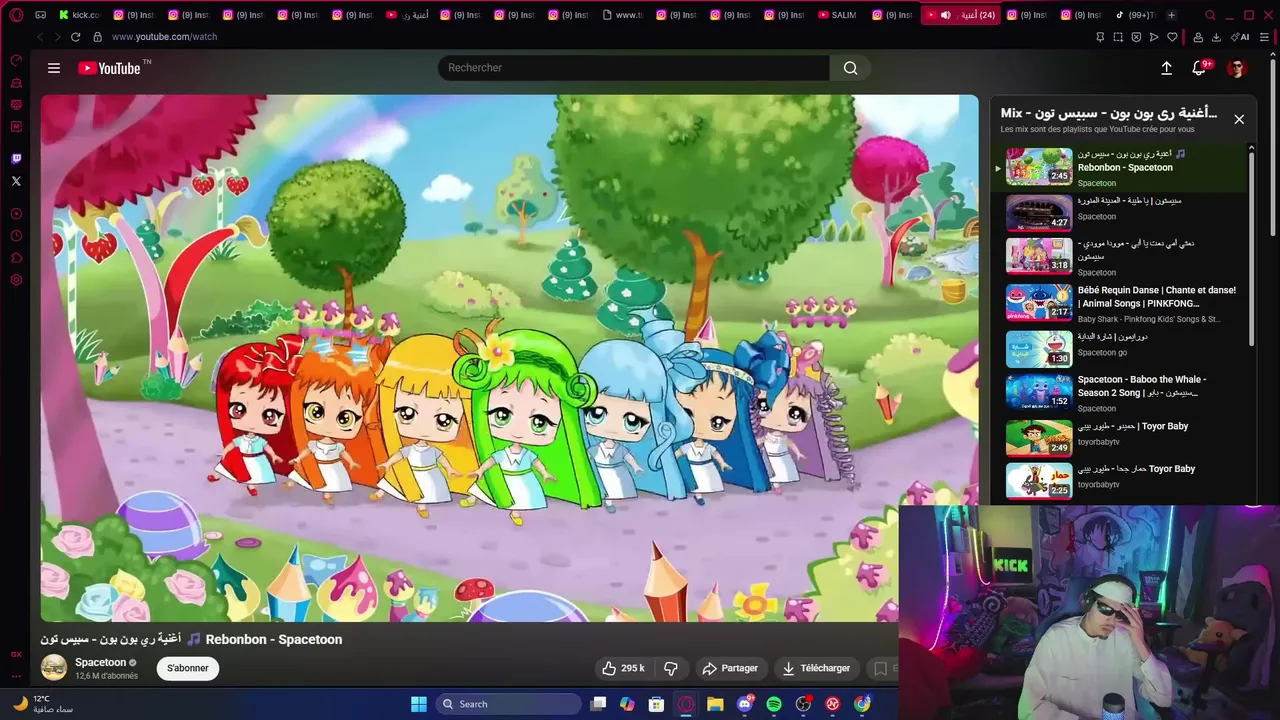
Task: Open the Aria AI toolbar button
Action: tap(1240, 37)
